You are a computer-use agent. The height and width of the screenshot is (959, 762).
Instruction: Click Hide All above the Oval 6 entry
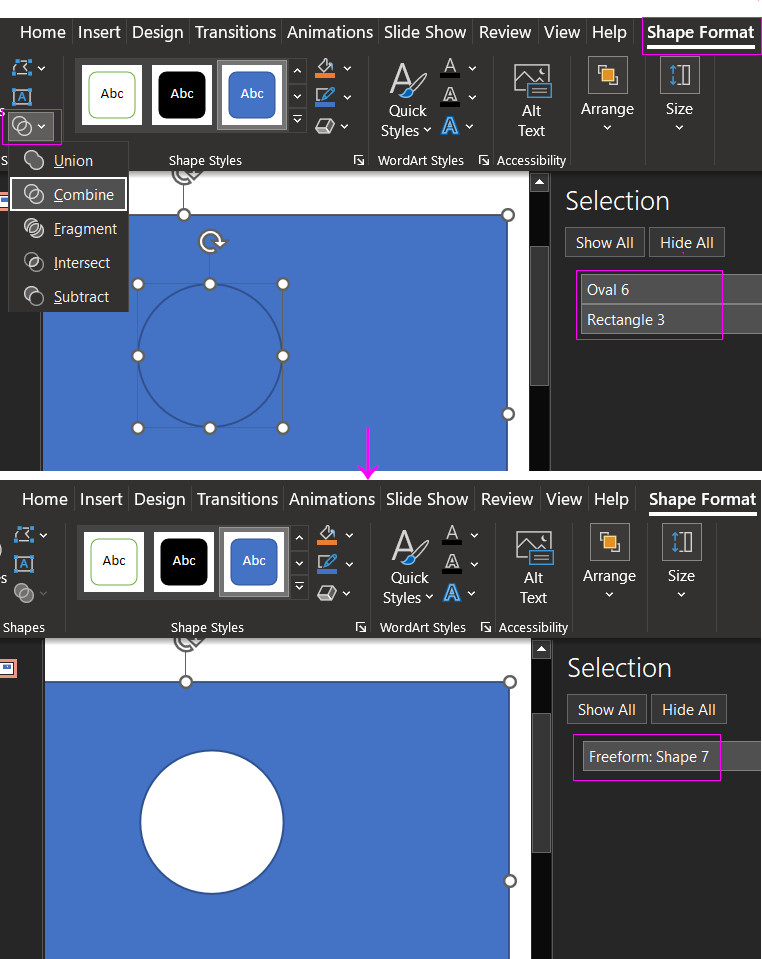[x=686, y=242]
